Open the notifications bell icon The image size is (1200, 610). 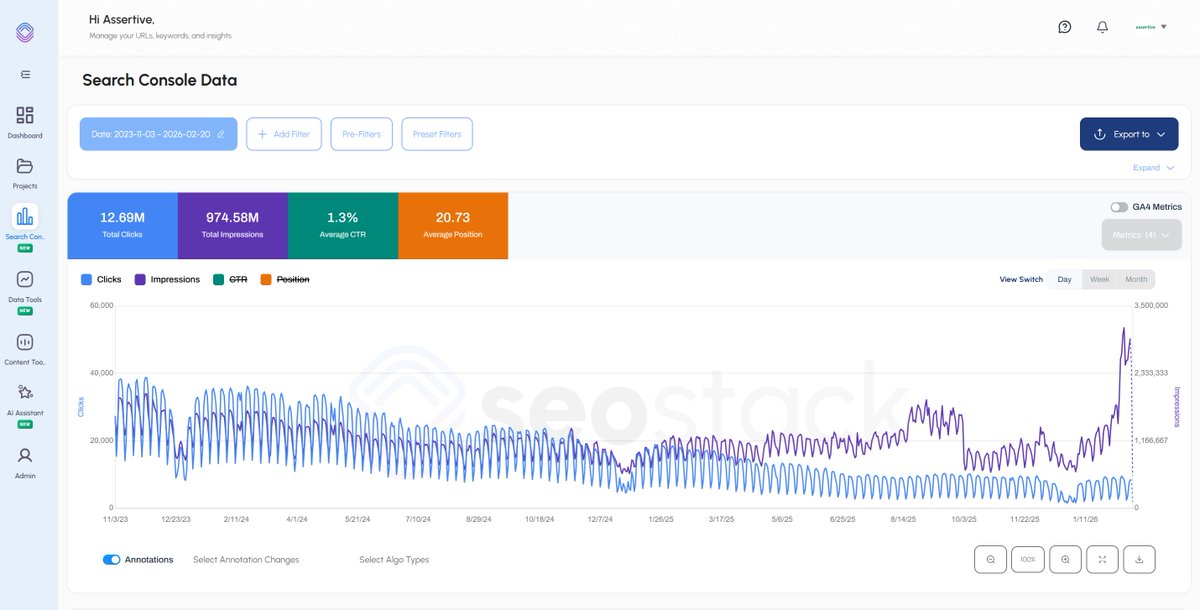pyautogui.click(x=1102, y=27)
